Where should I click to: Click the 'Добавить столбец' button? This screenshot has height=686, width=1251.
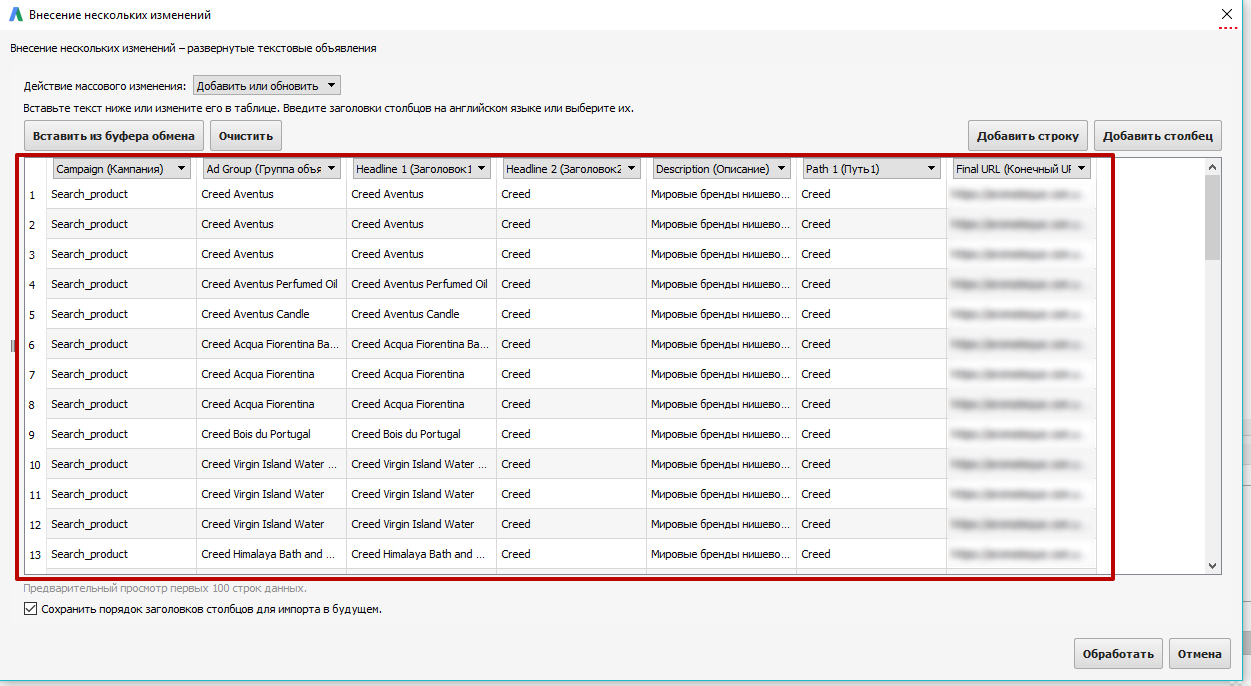pos(1158,136)
